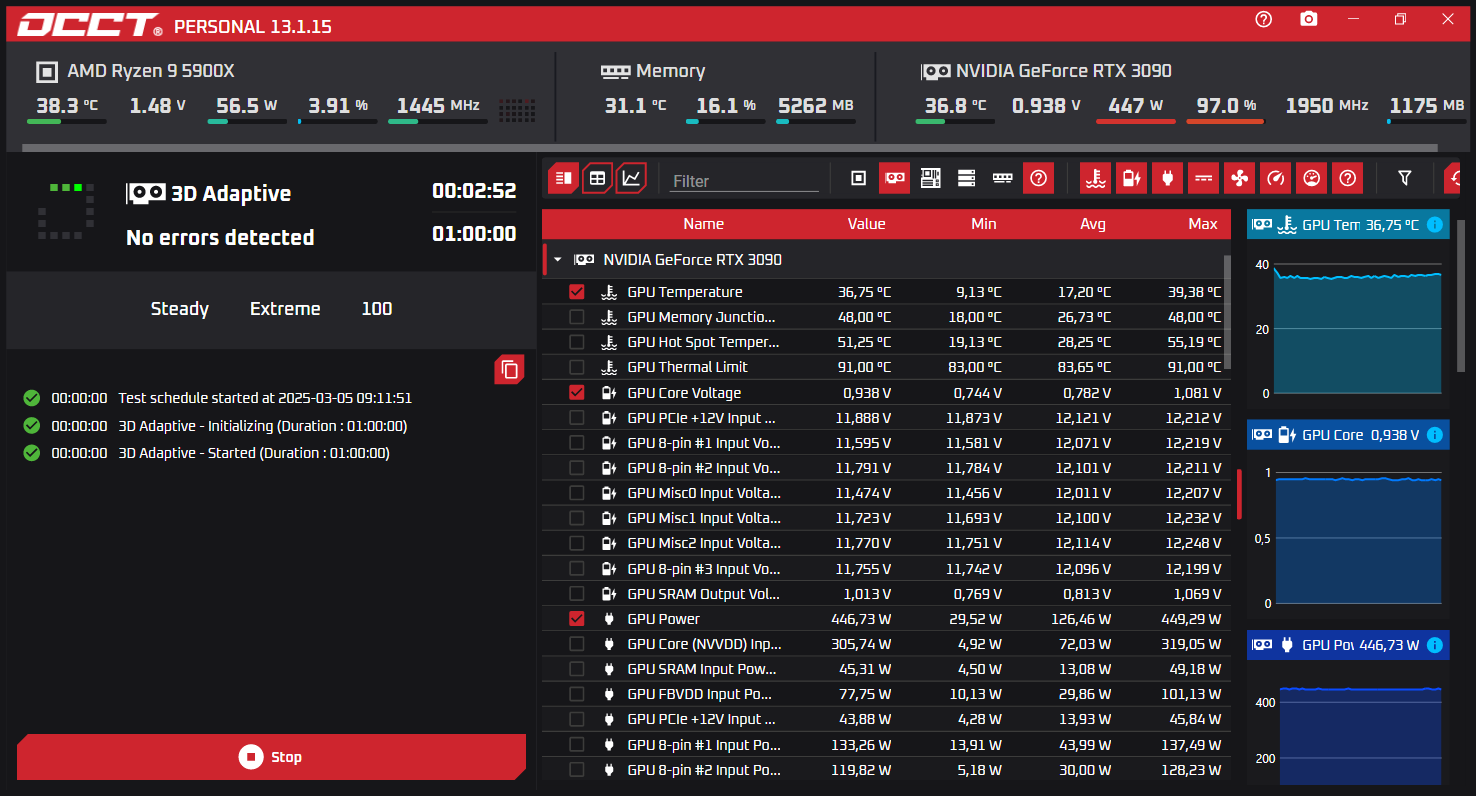Click the graph panel vertical scrollbar
This screenshot has width=1476, height=796.
(1461, 295)
